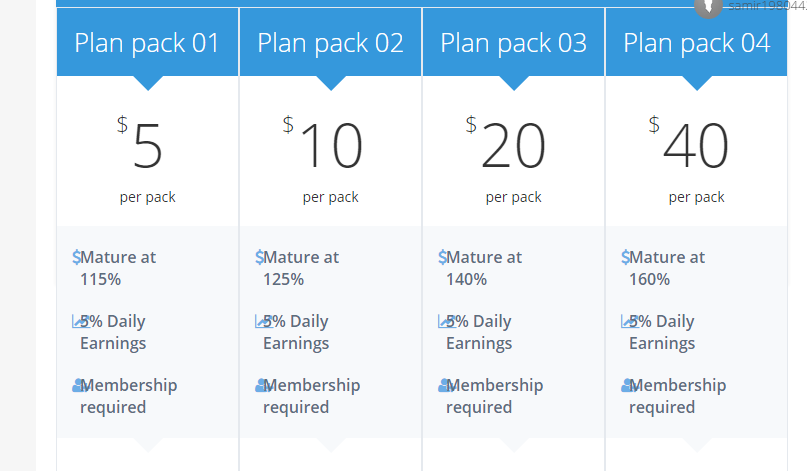Click user icon beside Plan pack 02 membership
Image resolution: width=807 pixels, height=471 pixels.
pyautogui.click(x=262, y=385)
